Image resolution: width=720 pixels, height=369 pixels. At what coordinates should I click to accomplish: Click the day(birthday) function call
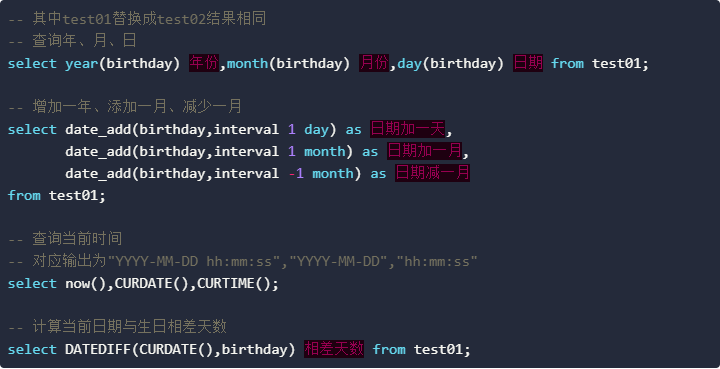point(450,64)
